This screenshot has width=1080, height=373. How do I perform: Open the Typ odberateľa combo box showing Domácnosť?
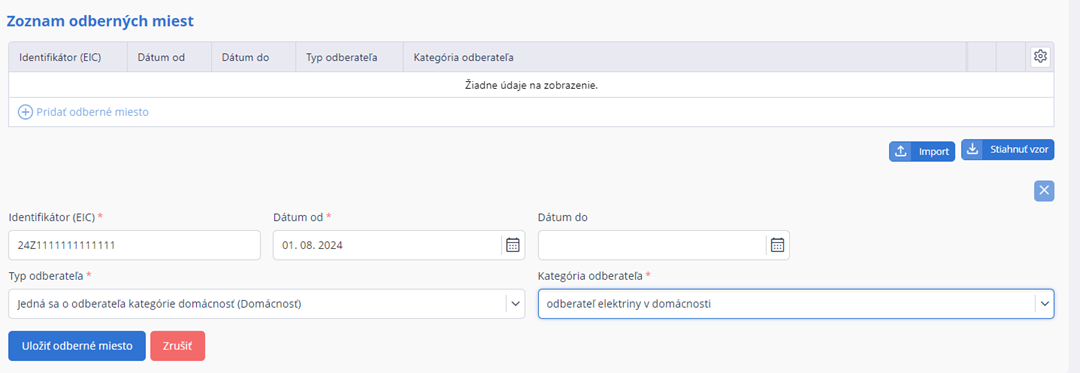(x=267, y=304)
